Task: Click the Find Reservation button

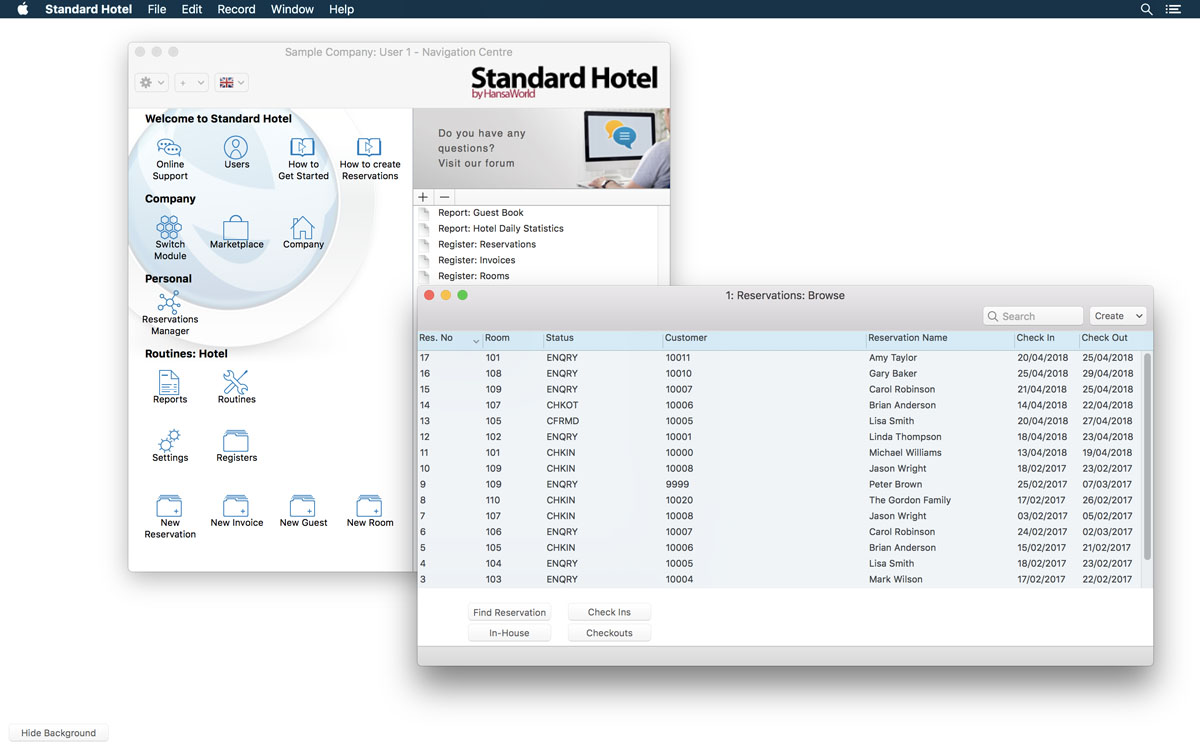Action: click(x=509, y=612)
